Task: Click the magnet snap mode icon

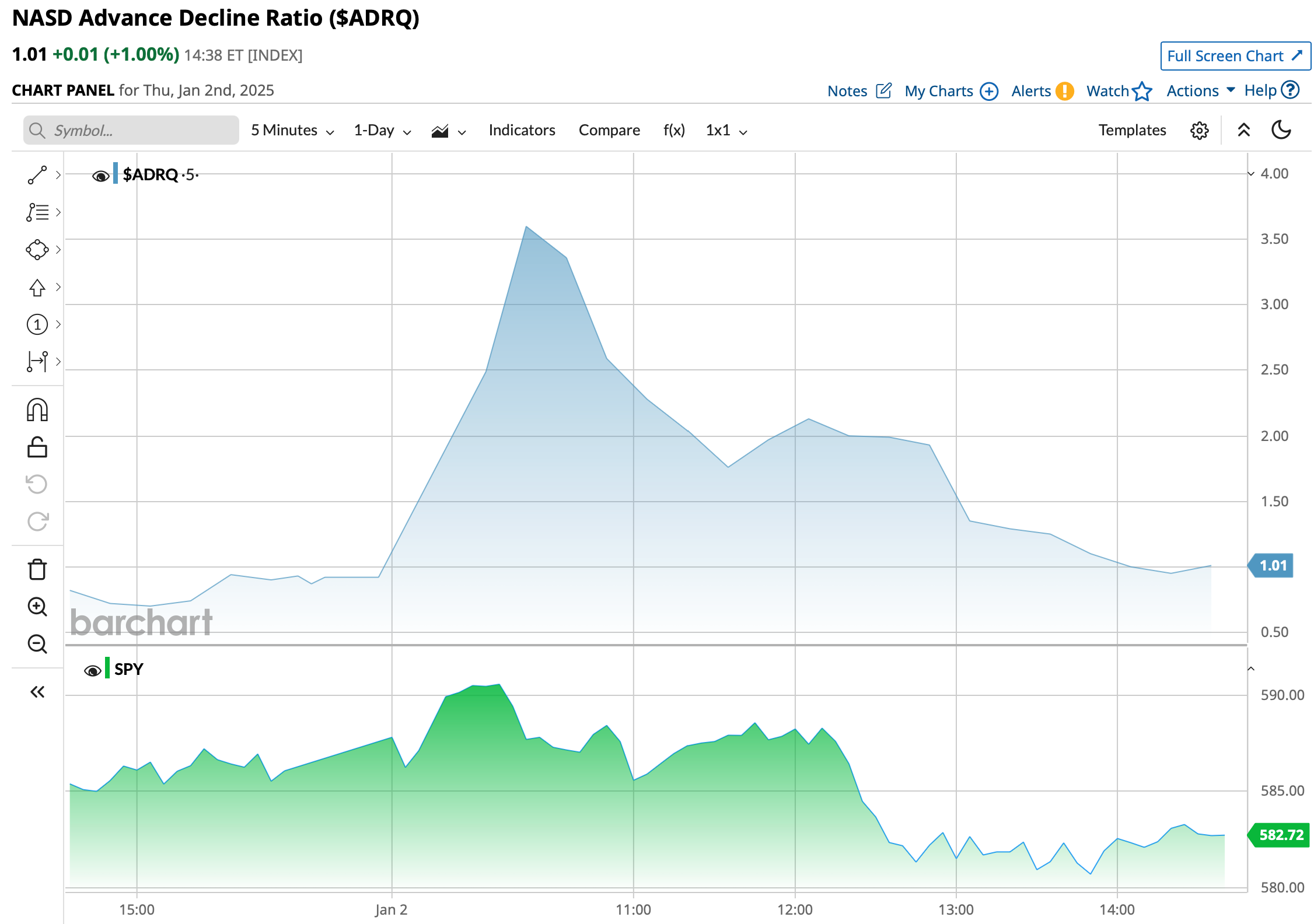Action: [x=37, y=410]
